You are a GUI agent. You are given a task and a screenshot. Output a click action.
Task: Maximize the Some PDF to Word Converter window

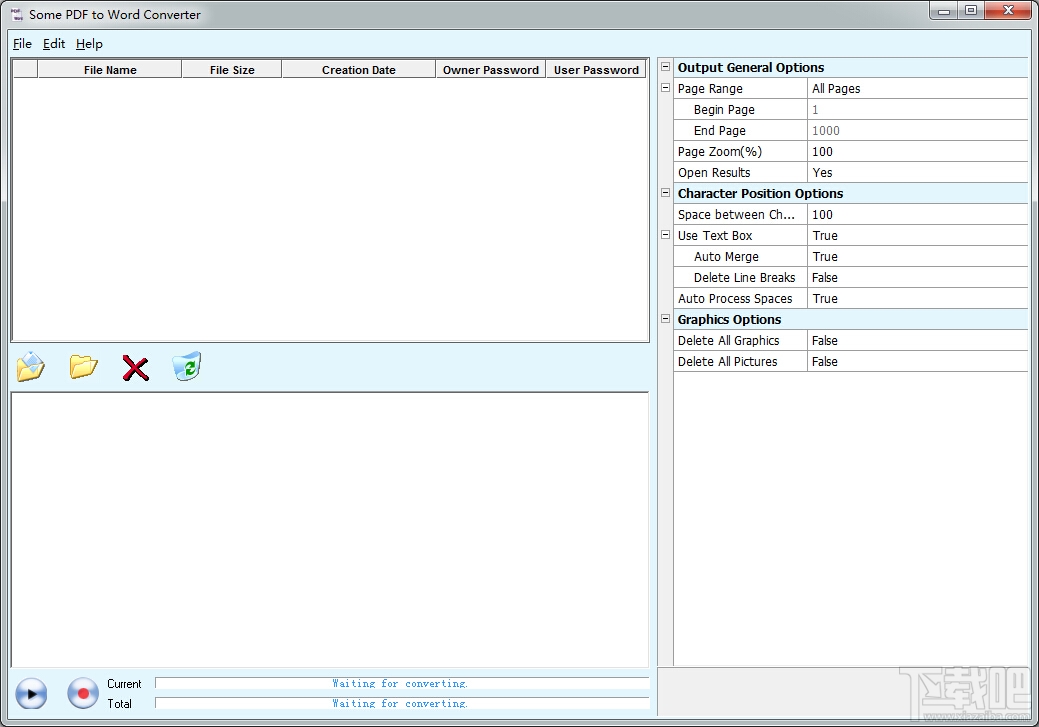tap(971, 11)
